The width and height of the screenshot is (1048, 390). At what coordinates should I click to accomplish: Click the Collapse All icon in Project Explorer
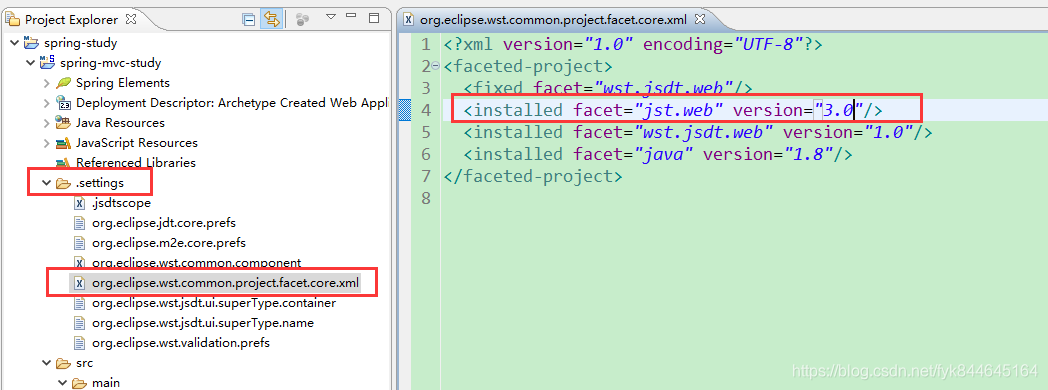(x=249, y=19)
